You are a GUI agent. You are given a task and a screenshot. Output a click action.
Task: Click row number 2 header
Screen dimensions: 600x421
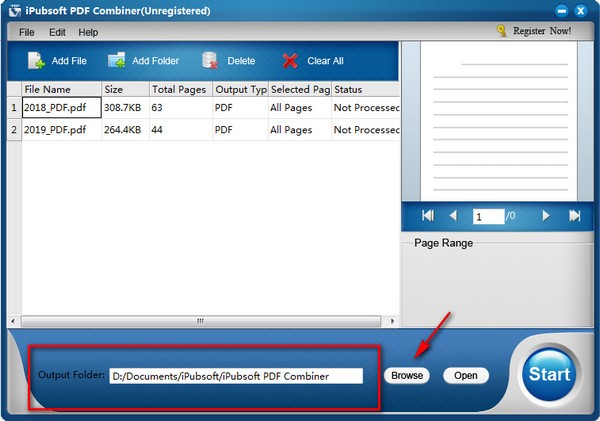[14, 130]
